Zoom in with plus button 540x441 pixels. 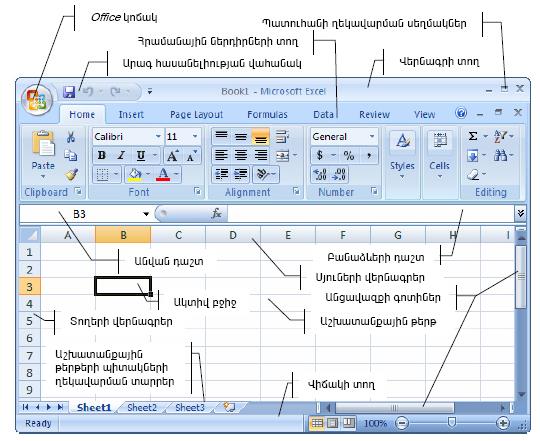[x=503, y=423]
